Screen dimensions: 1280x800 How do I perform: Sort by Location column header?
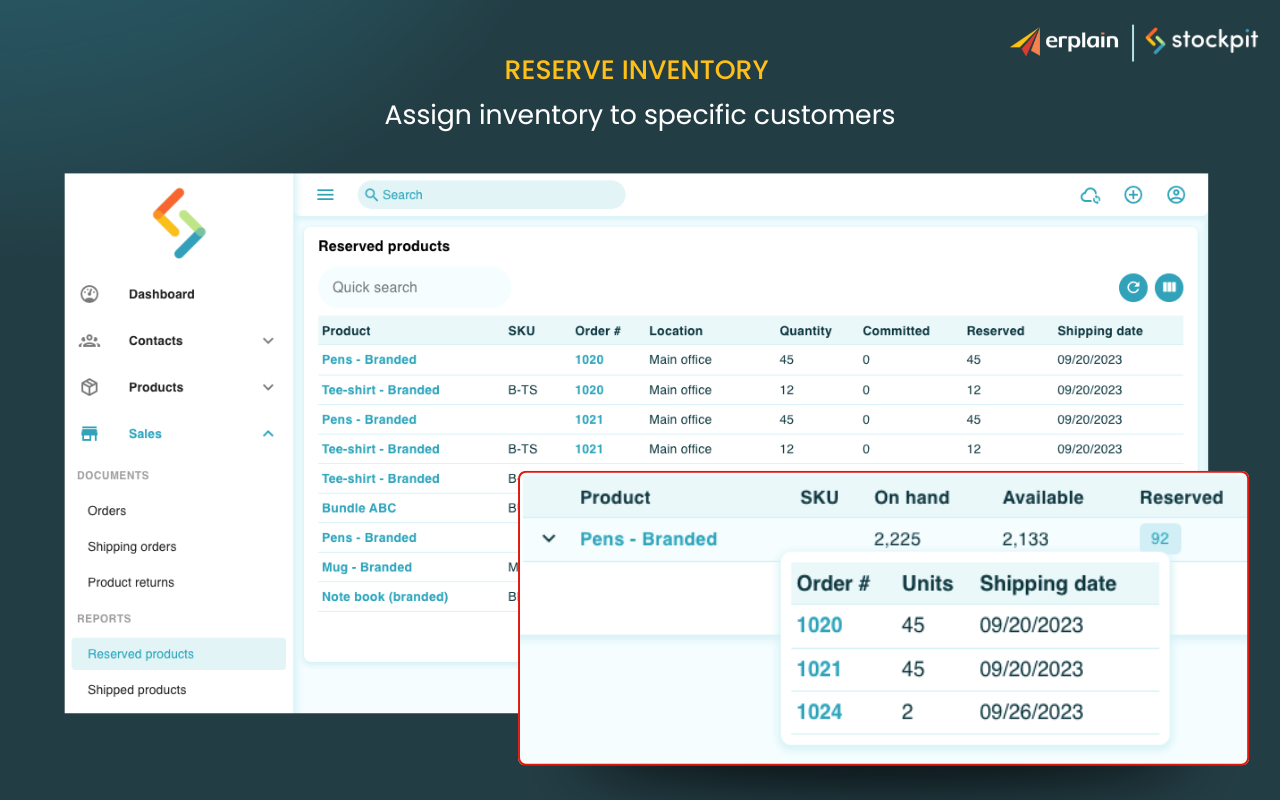676,331
